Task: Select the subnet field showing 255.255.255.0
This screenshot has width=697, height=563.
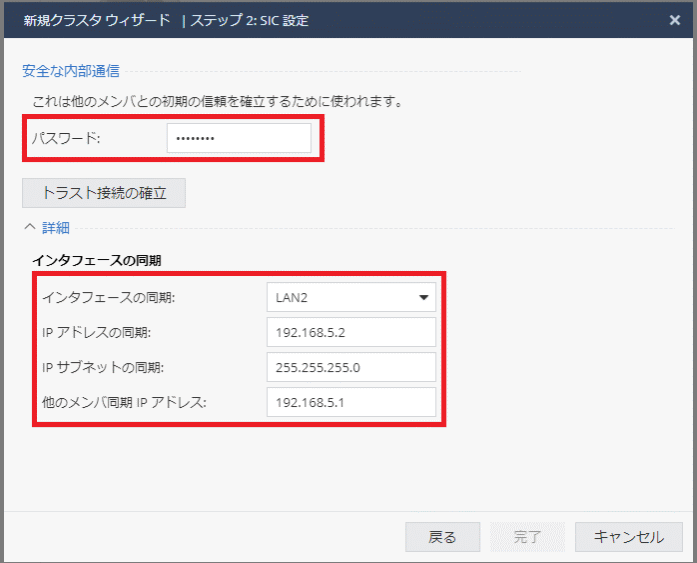Action: click(x=351, y=367)
